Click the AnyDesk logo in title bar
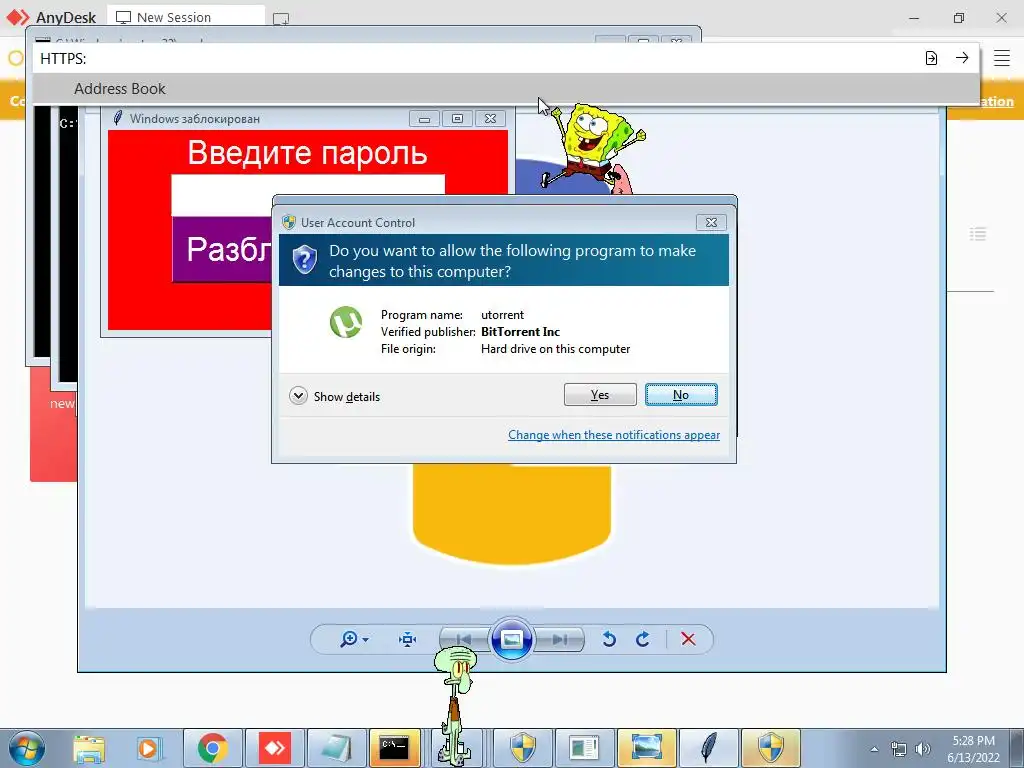 [x=18, y=18]
